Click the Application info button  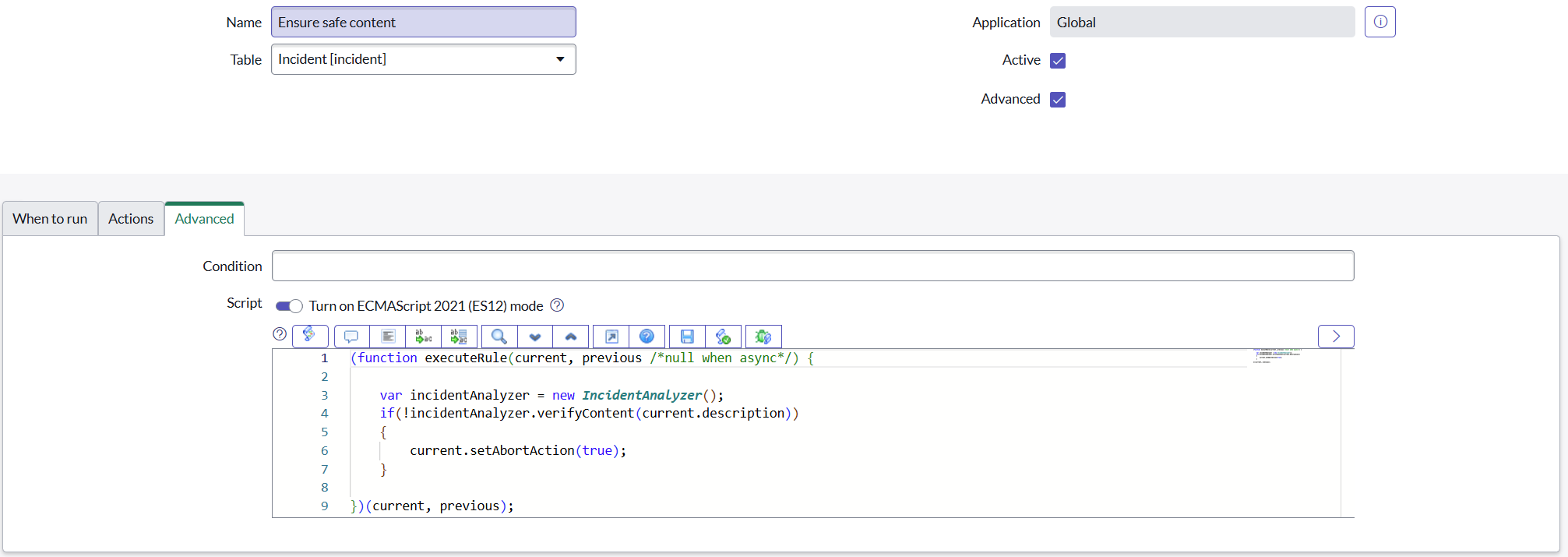click(x=1379, y=23)
